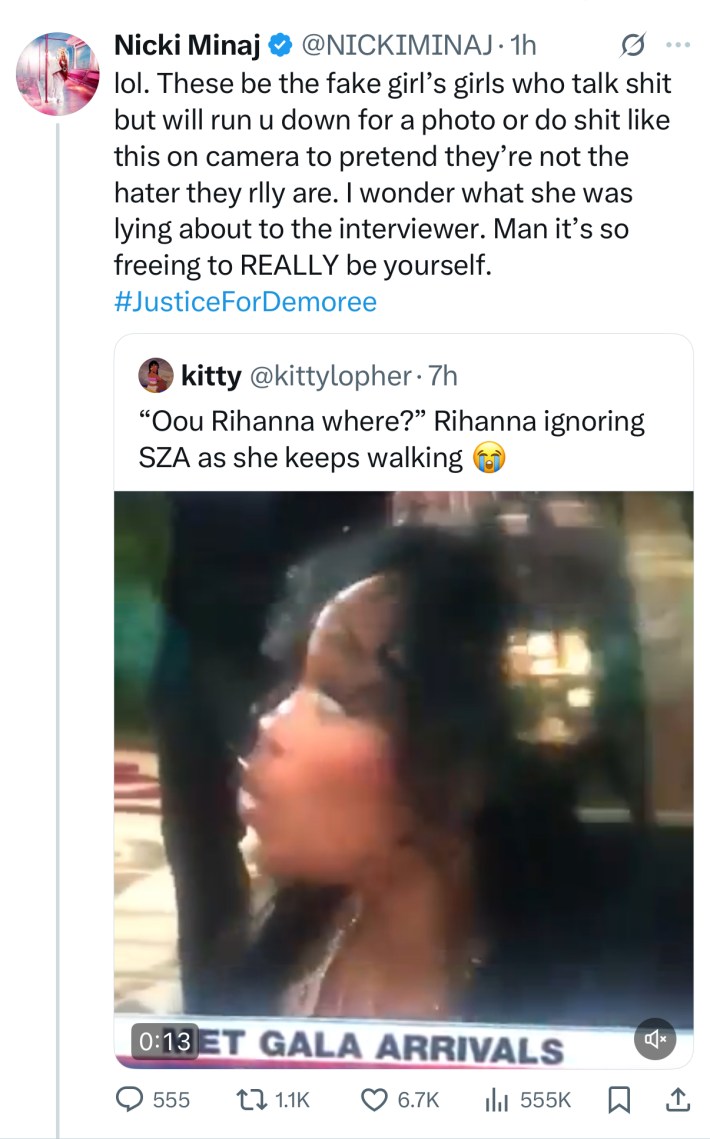Screen dimensions: 710x1139
Task: Click the 1h post timestamp
Action: pos(524,45)
